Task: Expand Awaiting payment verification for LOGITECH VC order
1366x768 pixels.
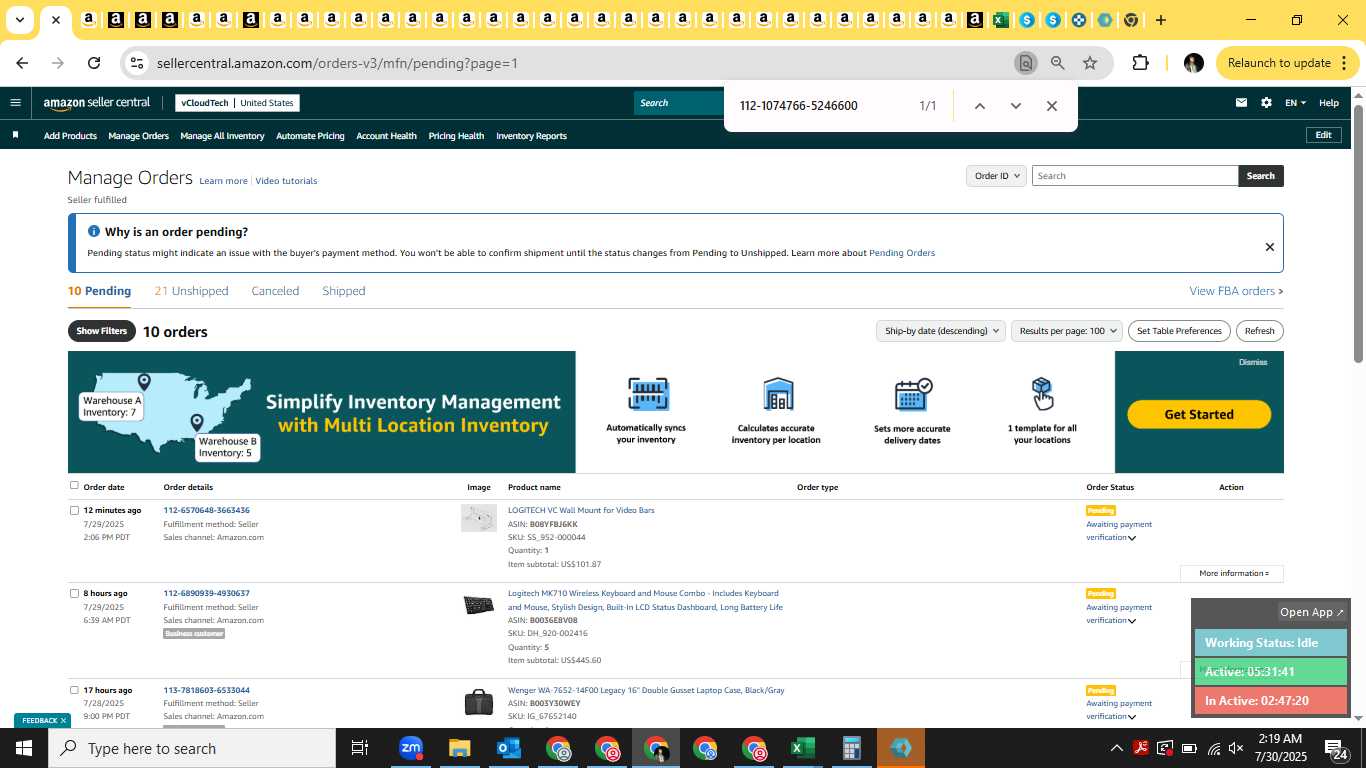Action: (x=1132, y=538)
